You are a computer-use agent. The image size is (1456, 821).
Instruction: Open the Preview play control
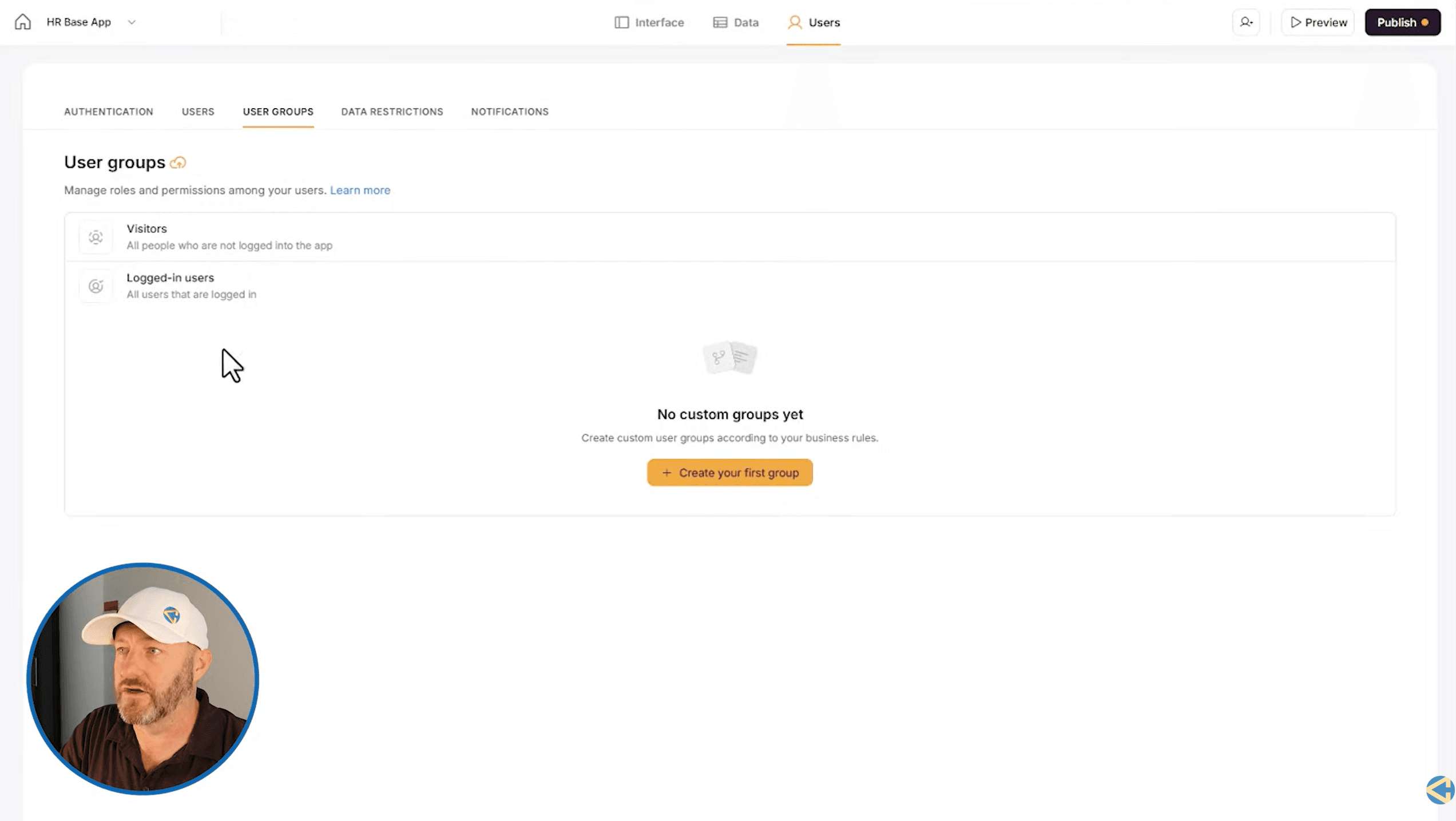pyautogui.click(x=1296, y=22)
